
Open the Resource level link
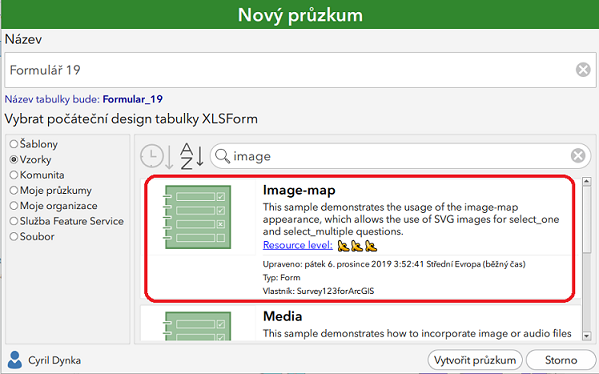tap(298, 245)
